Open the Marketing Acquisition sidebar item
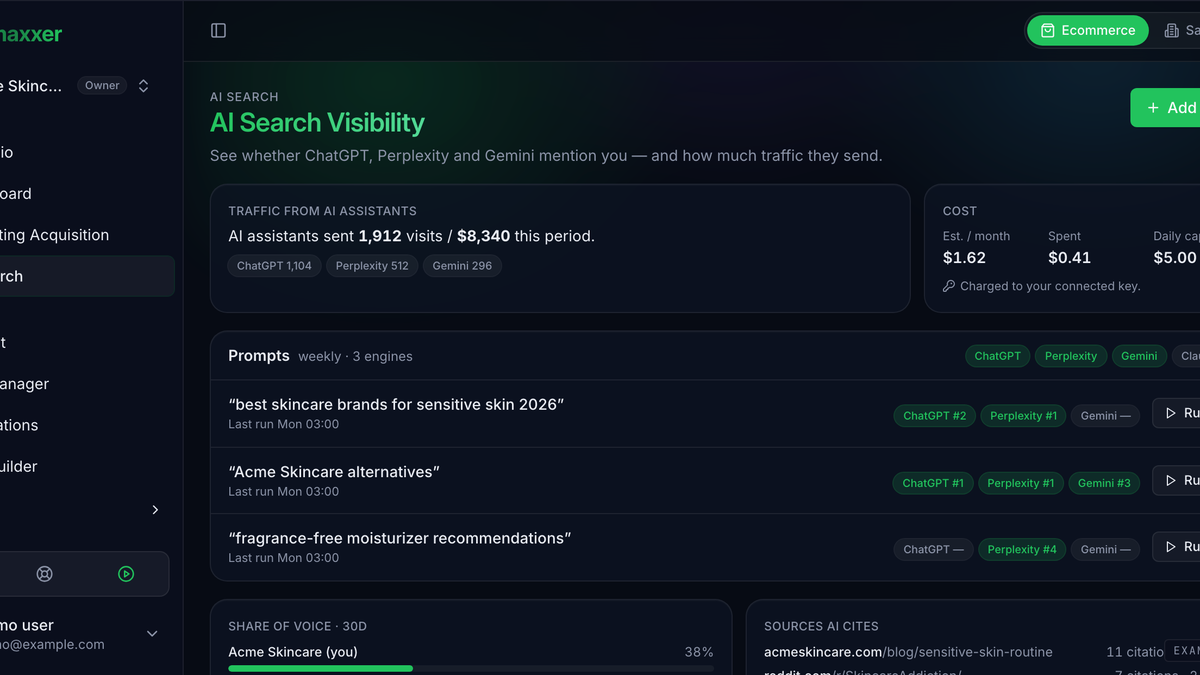Screen dimensions: 1200x675 pyautogui.click(x=85, y=235)
